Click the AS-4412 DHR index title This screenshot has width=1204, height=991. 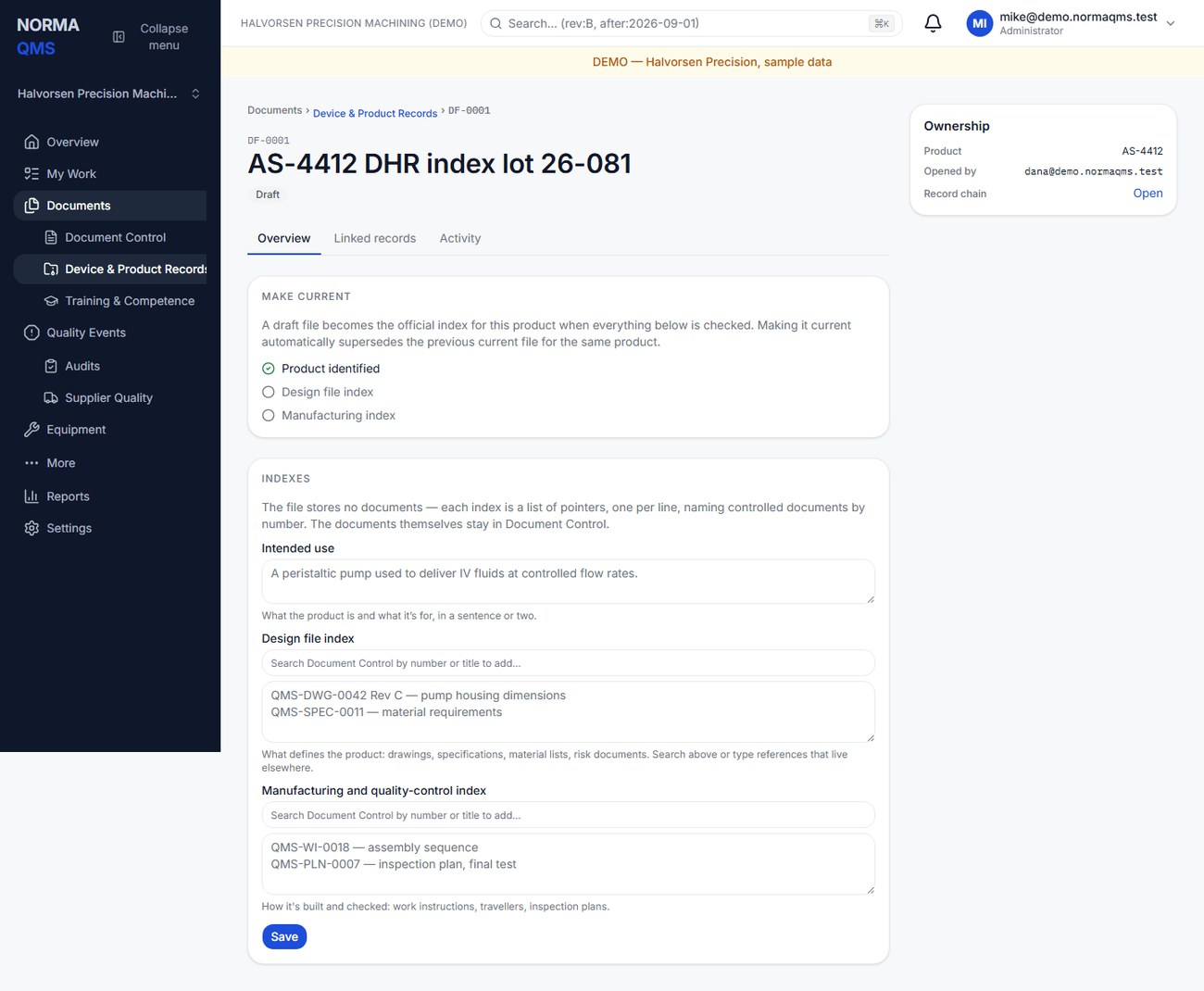click(439, 164)
